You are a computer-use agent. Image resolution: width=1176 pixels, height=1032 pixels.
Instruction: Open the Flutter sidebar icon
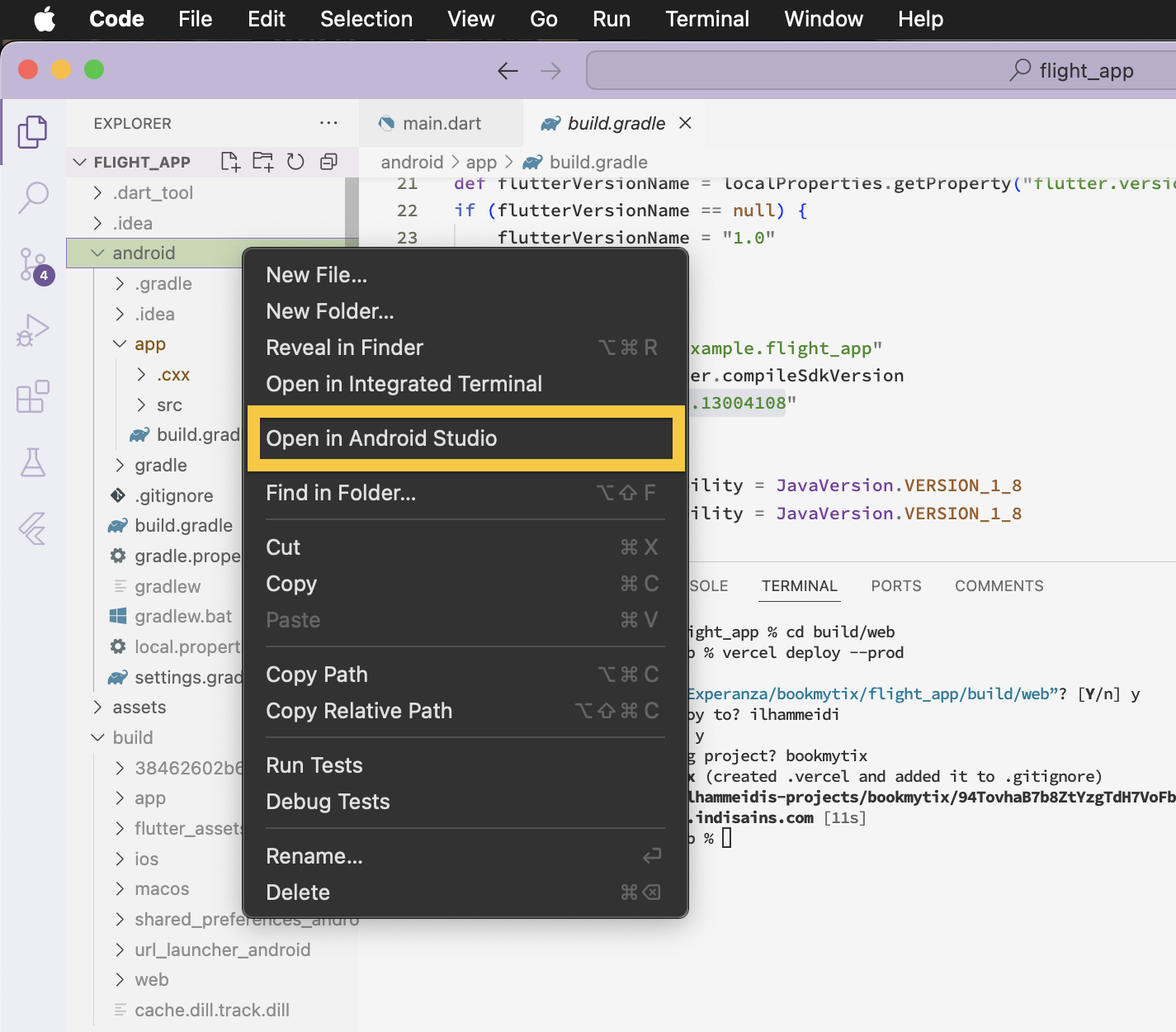click(x=33, y=528)
